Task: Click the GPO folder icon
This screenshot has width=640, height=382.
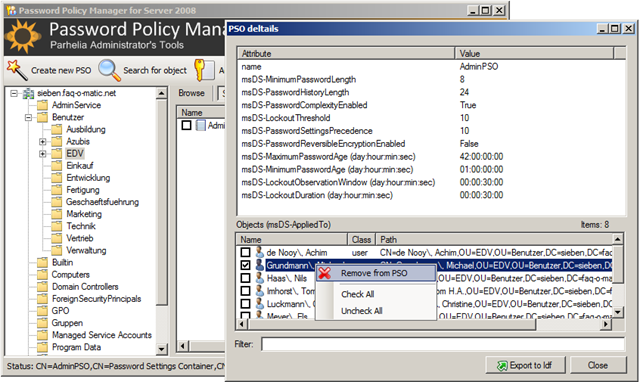Action: [x=42, y=311]
